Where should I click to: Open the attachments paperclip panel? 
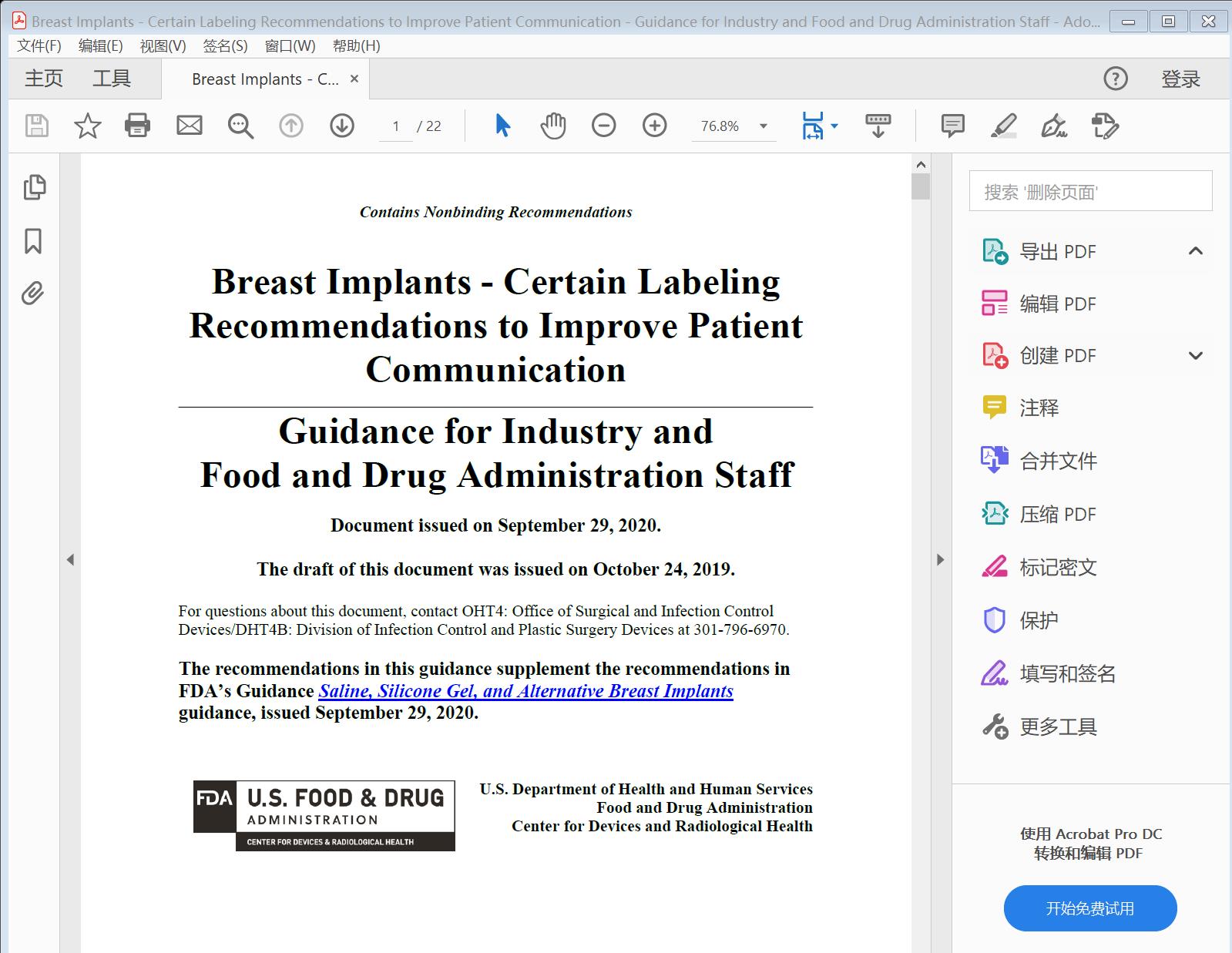click(32, 293)
